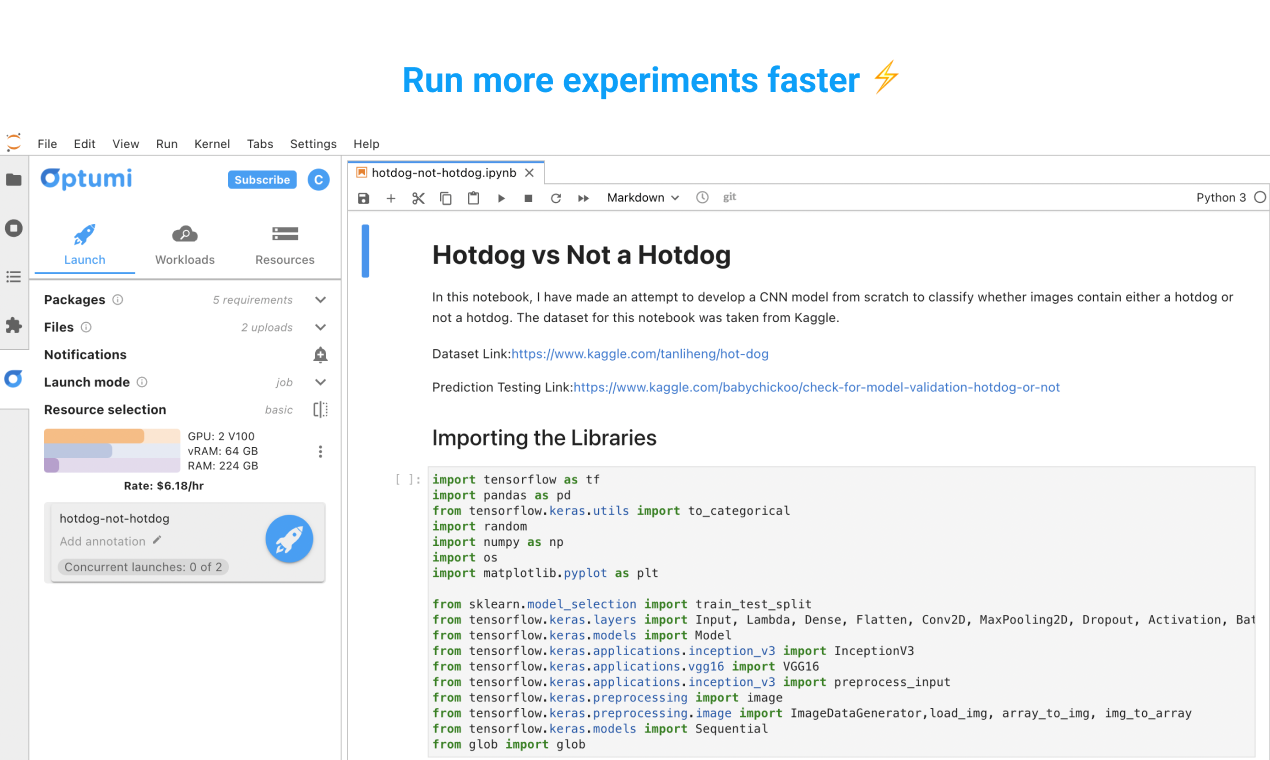Image resolution: width=1270 pixels, height=760 pixels.
Task: Toggle the resource selection view icon
Action: click(320, 409)
